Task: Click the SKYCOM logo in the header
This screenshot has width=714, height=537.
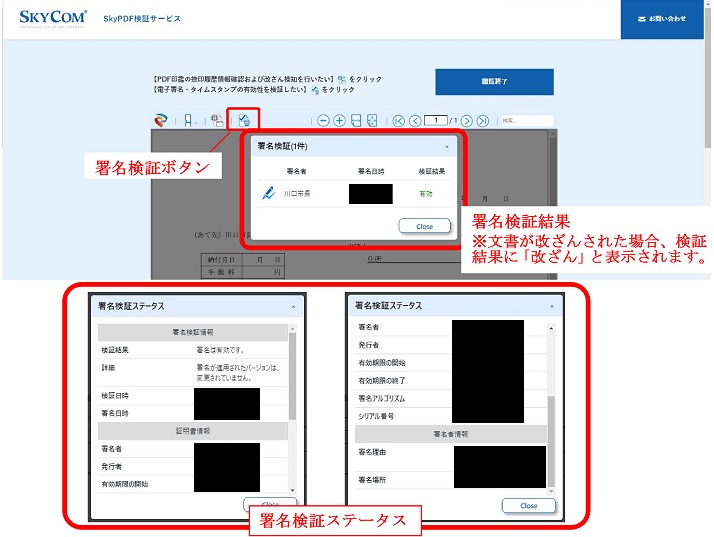Action: (x=52, y=18)
